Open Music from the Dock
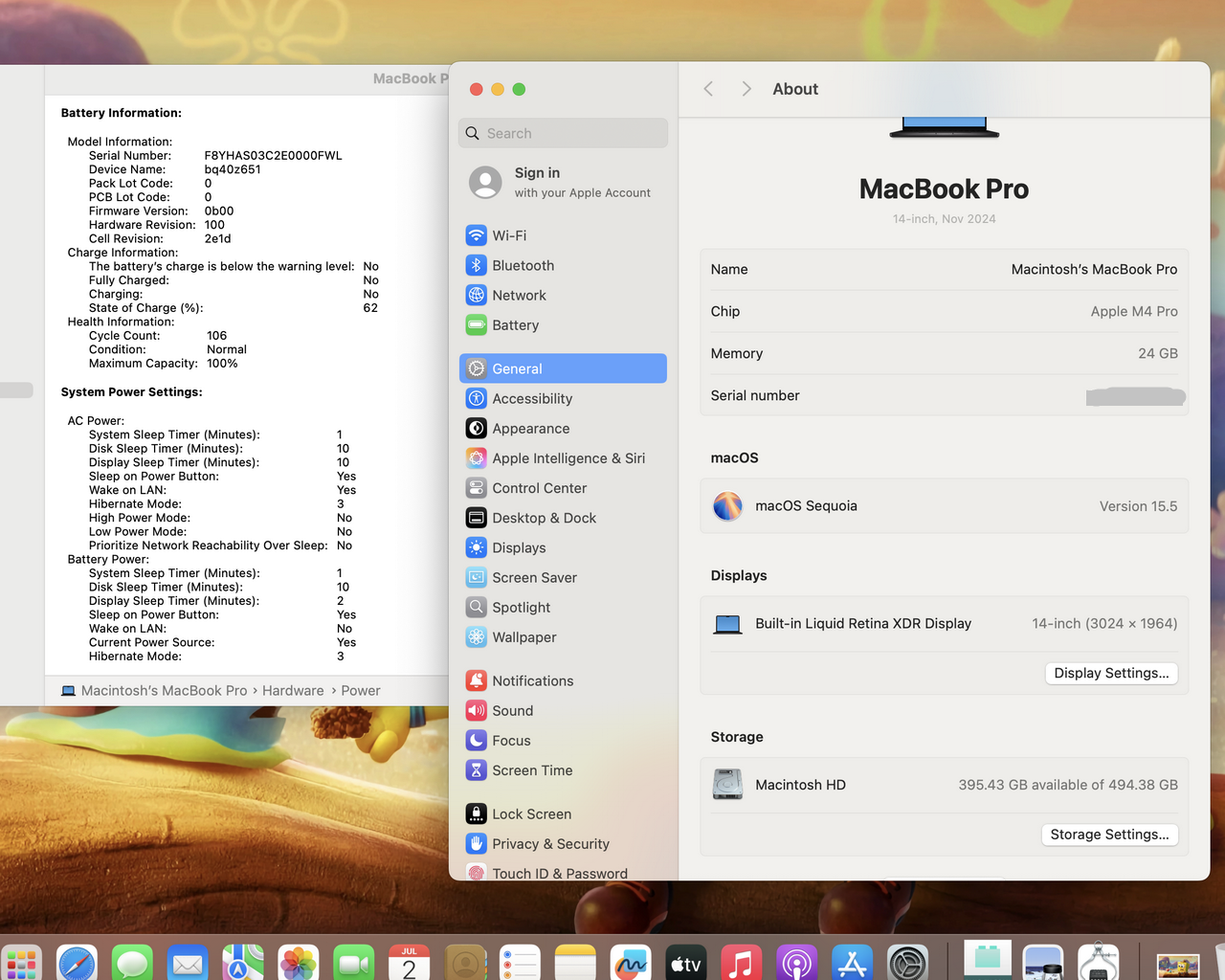 click(x=741, y=964)
